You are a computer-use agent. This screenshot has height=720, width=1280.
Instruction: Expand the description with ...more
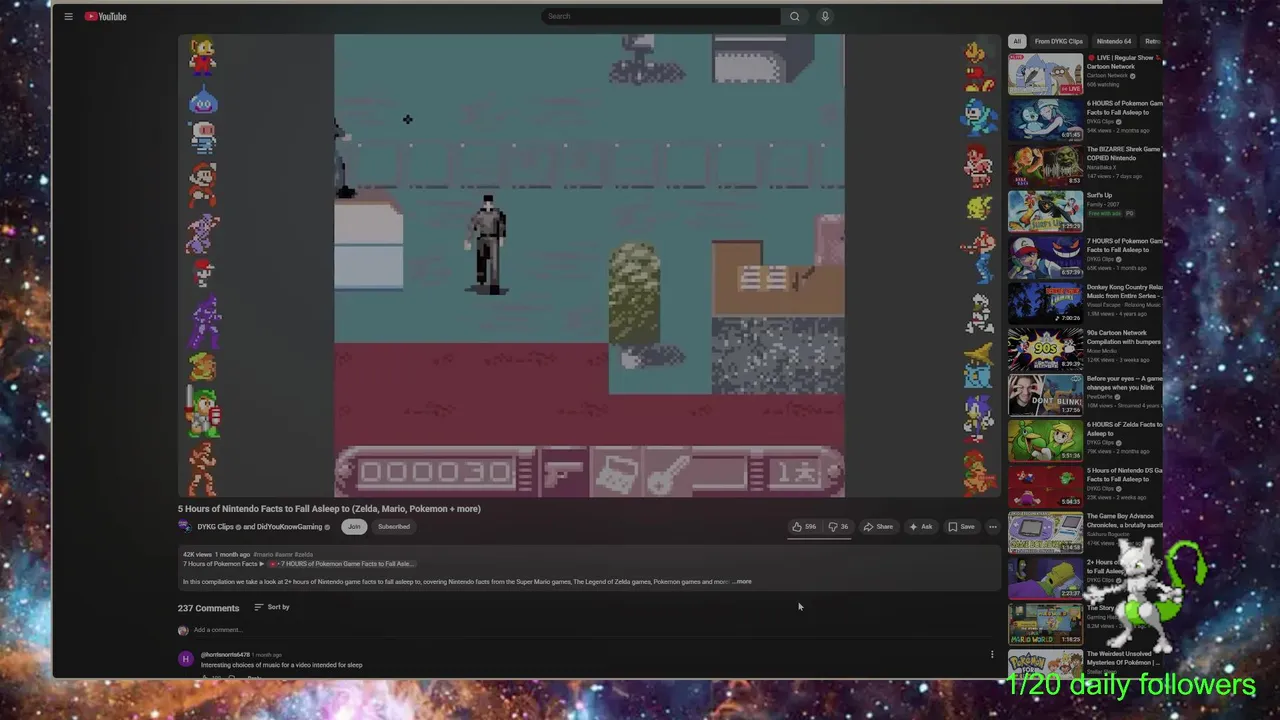742,582
